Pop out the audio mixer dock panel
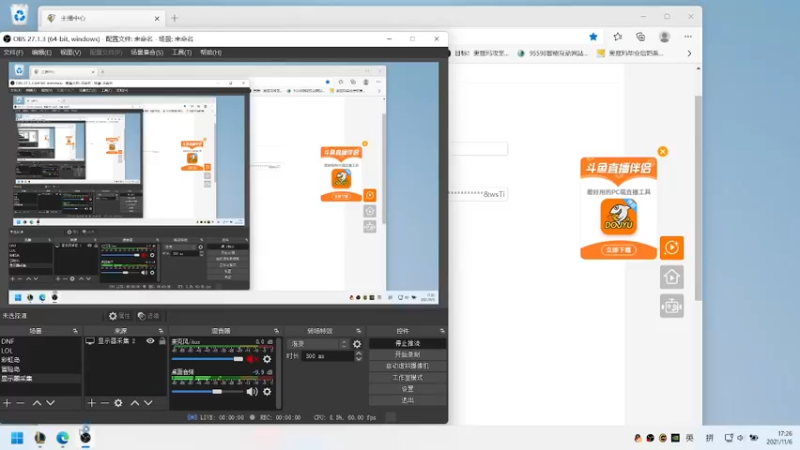The image size is (800, 450). click(277, 331)
